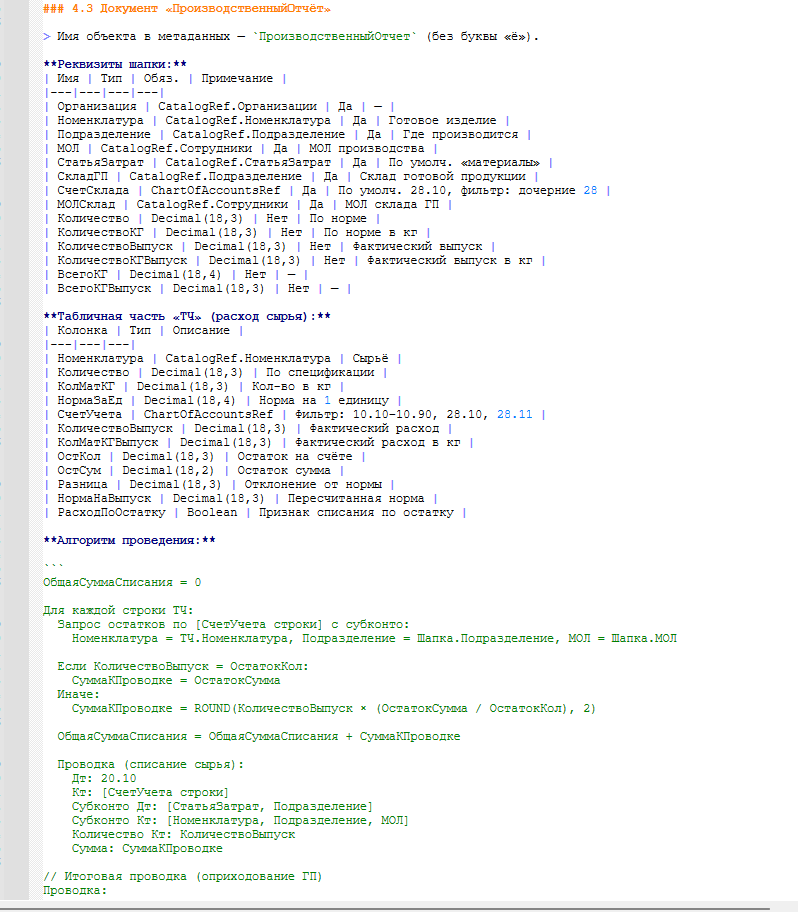Image resolution: width=798 pixels, height=912 pixels.
Task: Click the 'МОЛСклад' attribute name
Action: [x=86, y=204]
